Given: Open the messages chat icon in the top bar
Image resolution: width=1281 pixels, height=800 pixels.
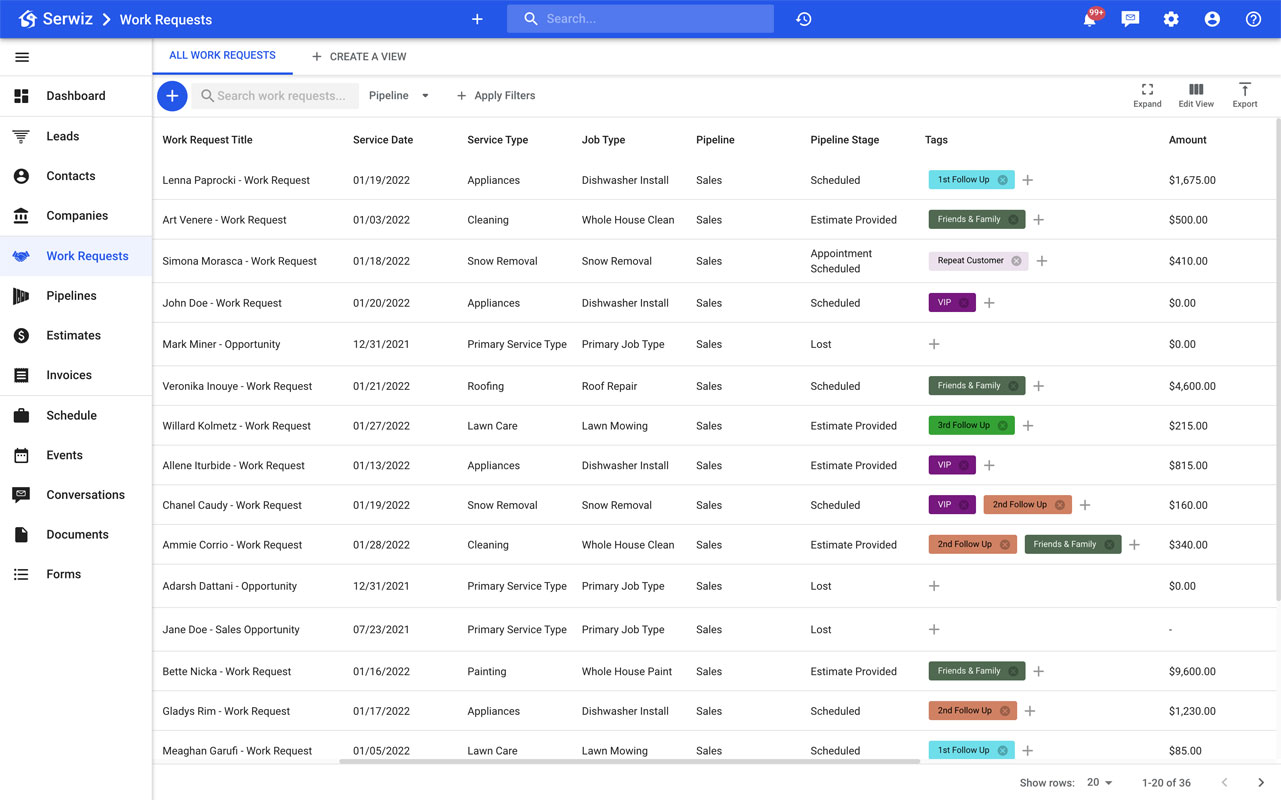Looking at the screenshot, I should coord(1130,19).
